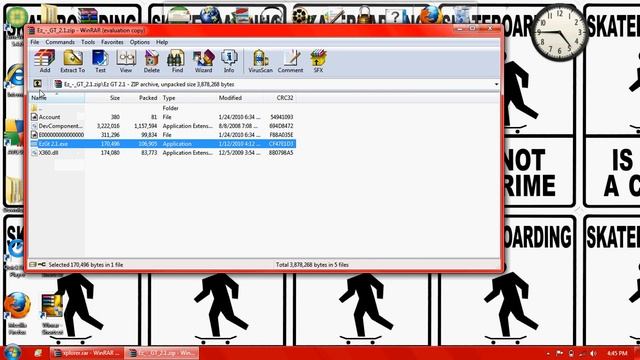
Task: Open the Options menu
Action: tap(140, 42)
